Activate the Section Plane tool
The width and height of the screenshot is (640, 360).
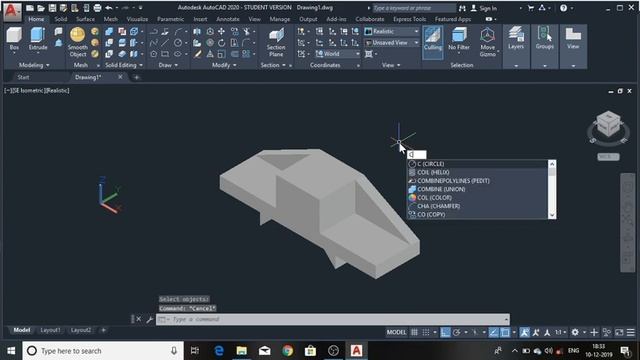point(276,42)
